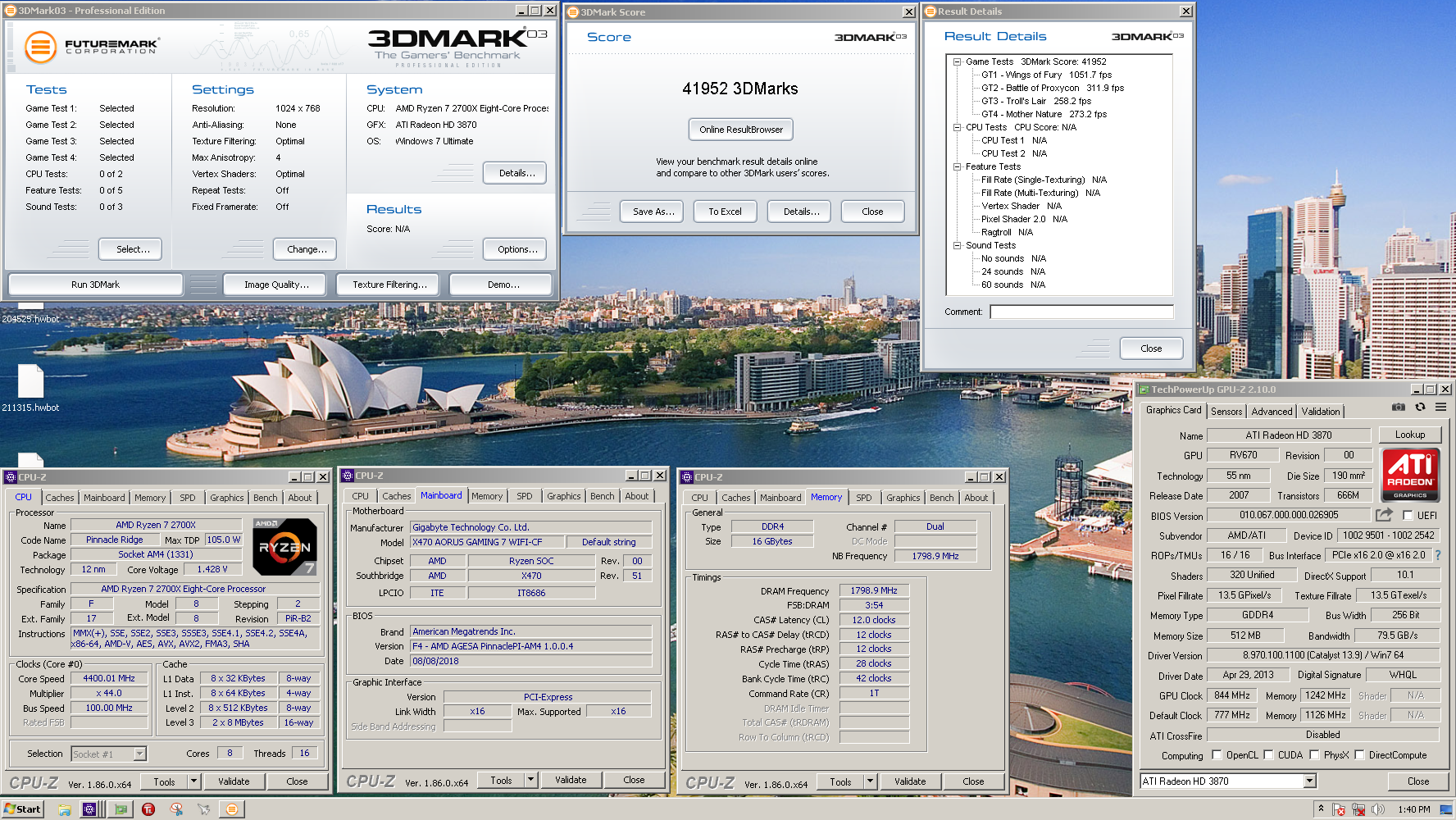
Task: Open Tools dropdown arrow in Mainboard window
Action: [531, 780]
